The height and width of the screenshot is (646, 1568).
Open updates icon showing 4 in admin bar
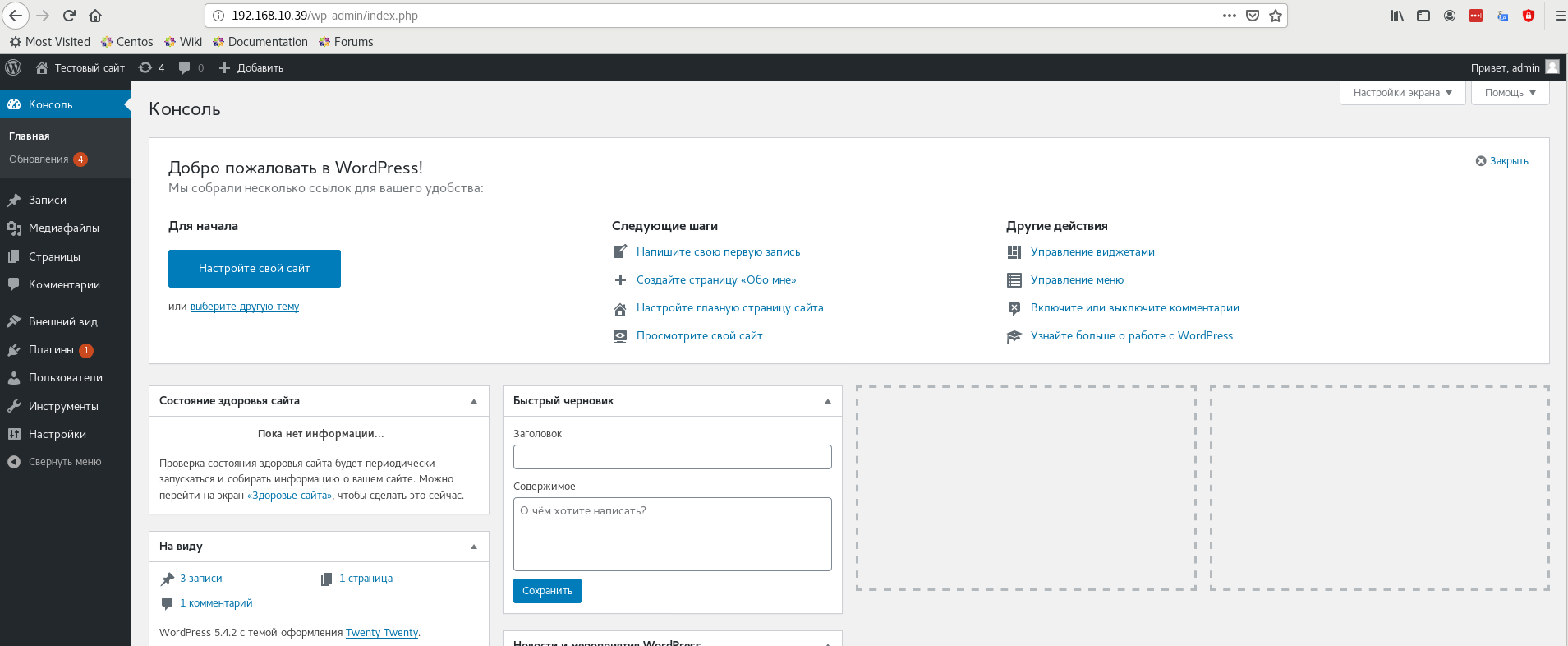[152, 67]
